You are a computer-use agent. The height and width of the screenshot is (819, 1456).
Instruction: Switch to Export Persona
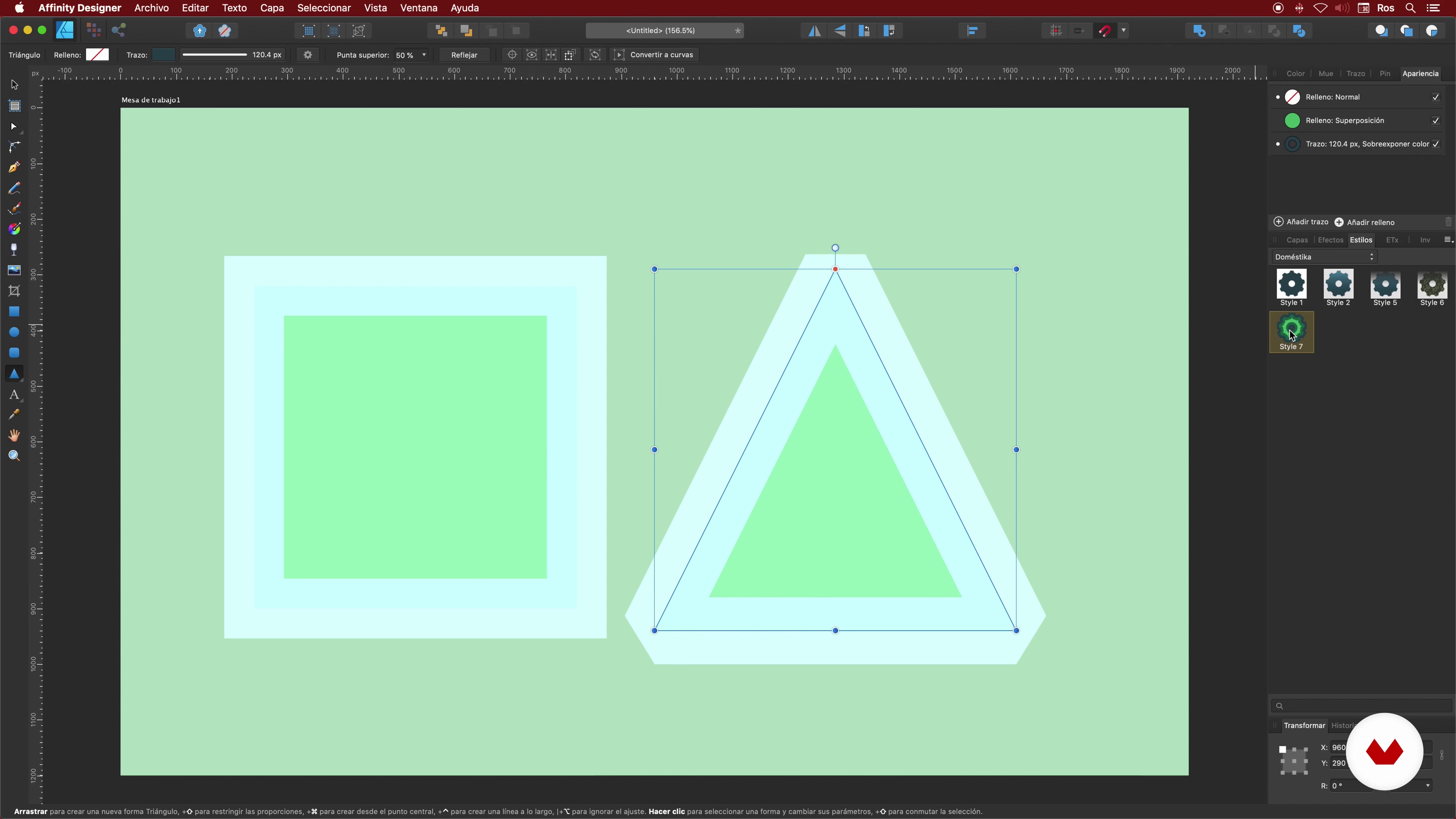click(119, 30)
